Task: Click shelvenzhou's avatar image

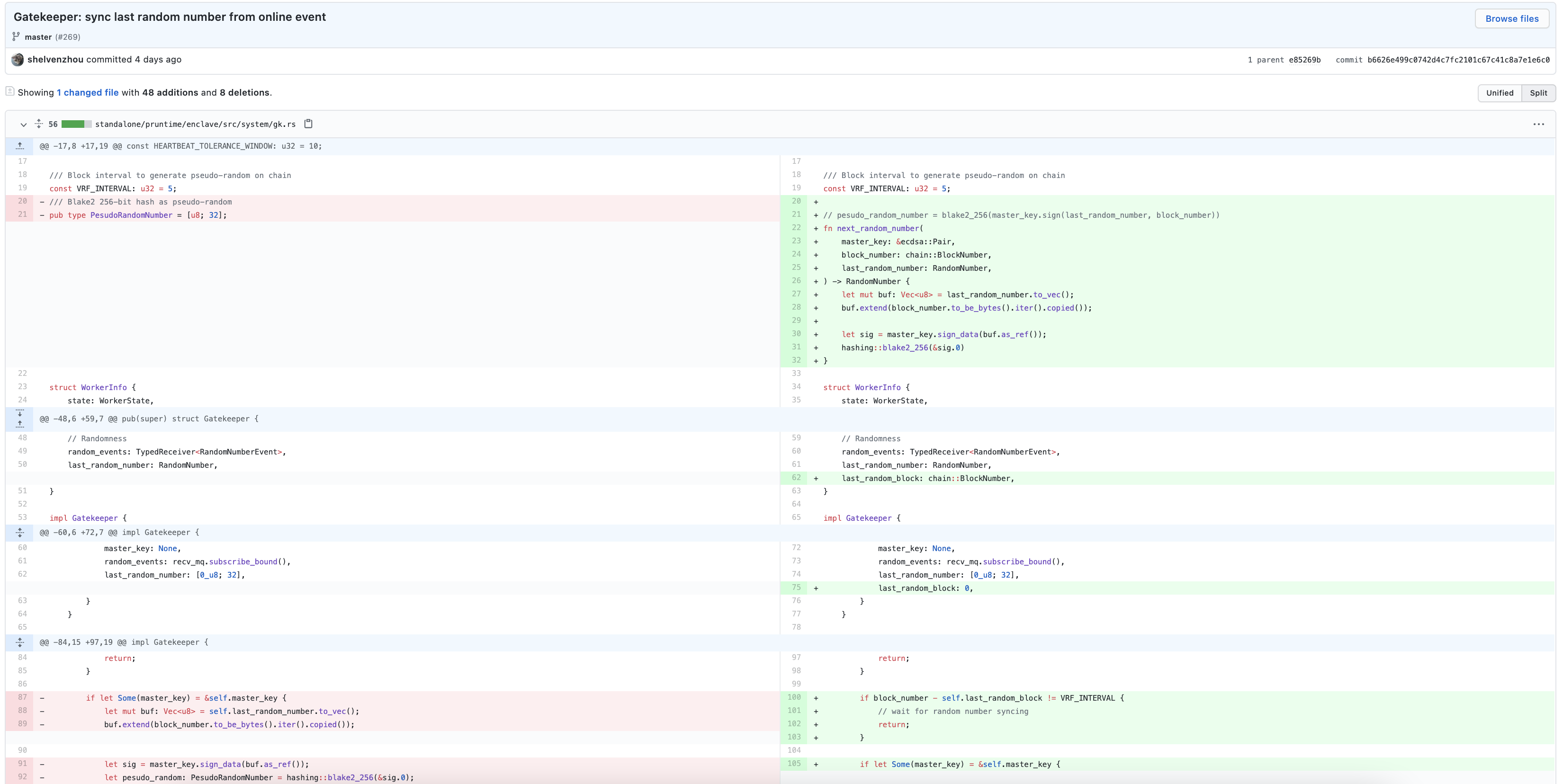Action: tap(18, 60)
